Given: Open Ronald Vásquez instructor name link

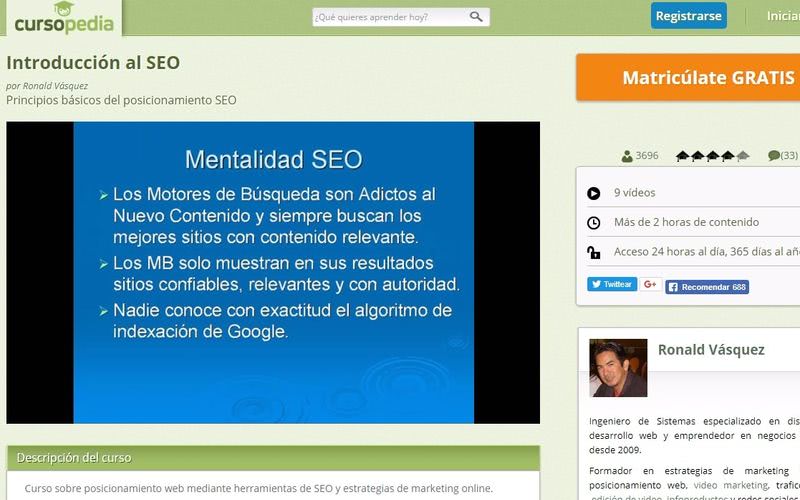Looking at the screenshot, I should tap(711, 350).
